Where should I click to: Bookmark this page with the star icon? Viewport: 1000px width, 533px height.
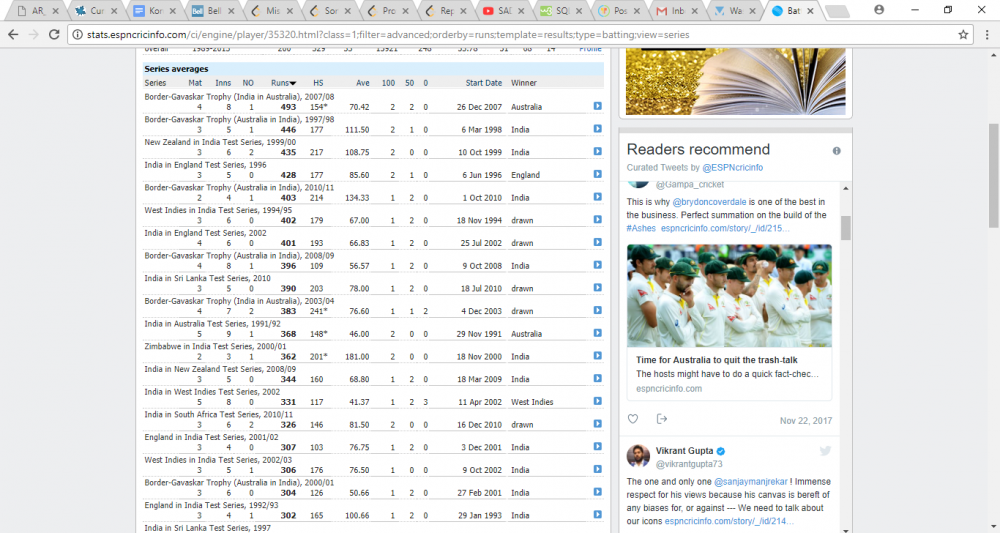click(963, 34)
